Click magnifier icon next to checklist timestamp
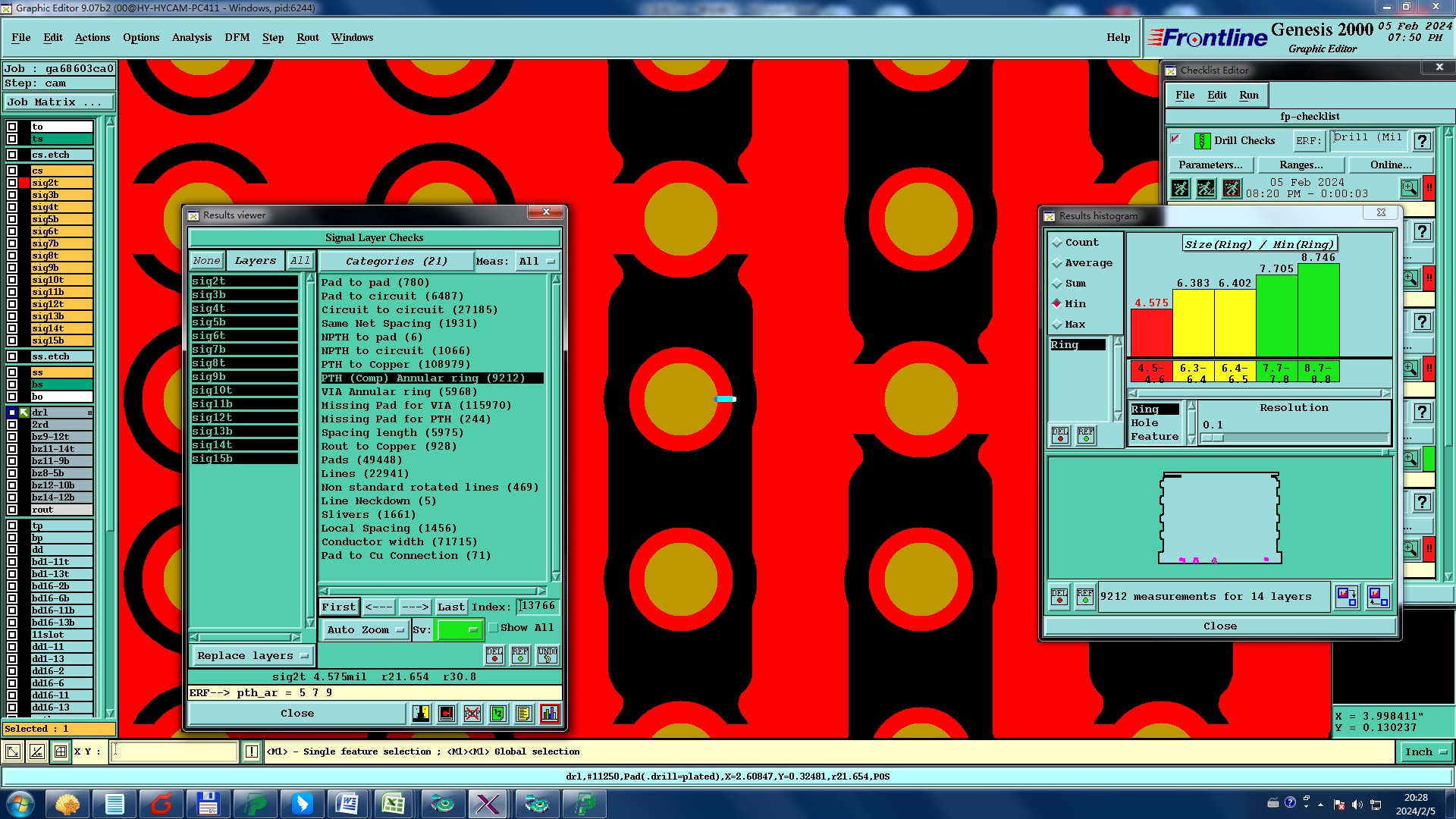 pos(1409,187)
